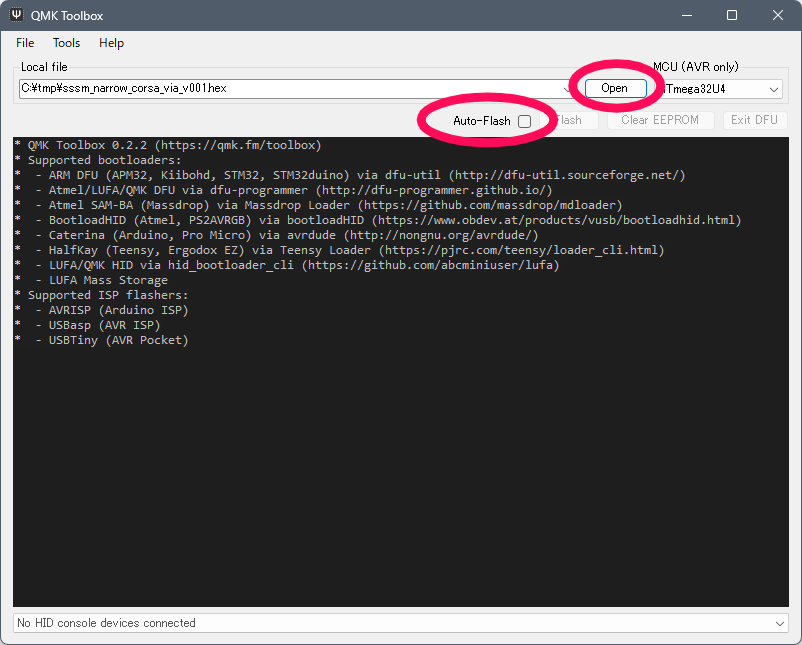Screen dimensions: 802x645
Task: Click the 'MCU (AVR only)' group label
Action: (696, 67)
